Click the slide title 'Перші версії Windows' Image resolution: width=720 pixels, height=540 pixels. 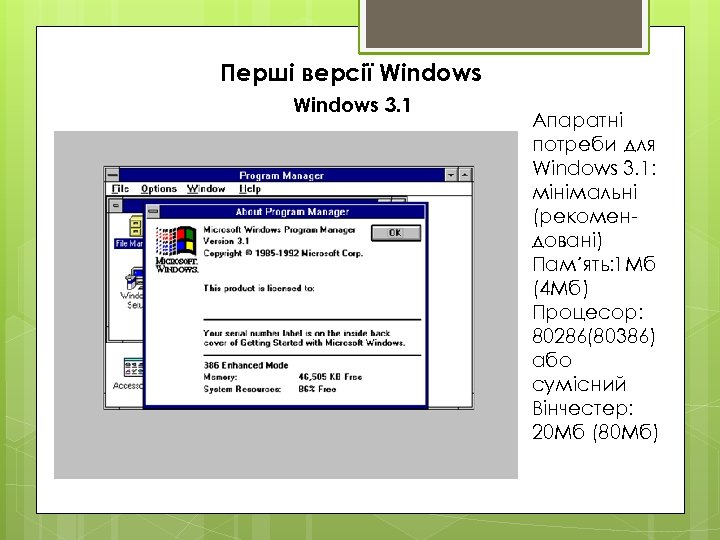pyautogui.click(x=351, y=73)
